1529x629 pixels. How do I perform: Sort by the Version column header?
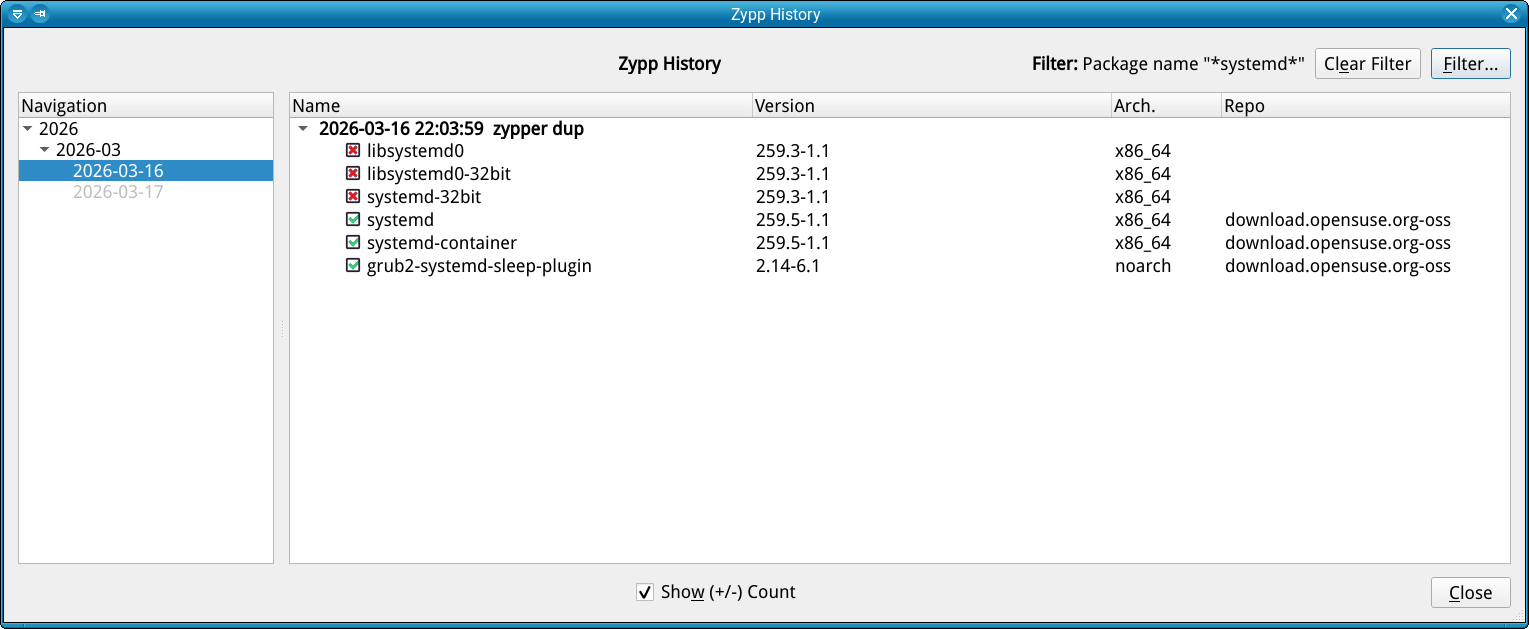(x=785, y=106)
